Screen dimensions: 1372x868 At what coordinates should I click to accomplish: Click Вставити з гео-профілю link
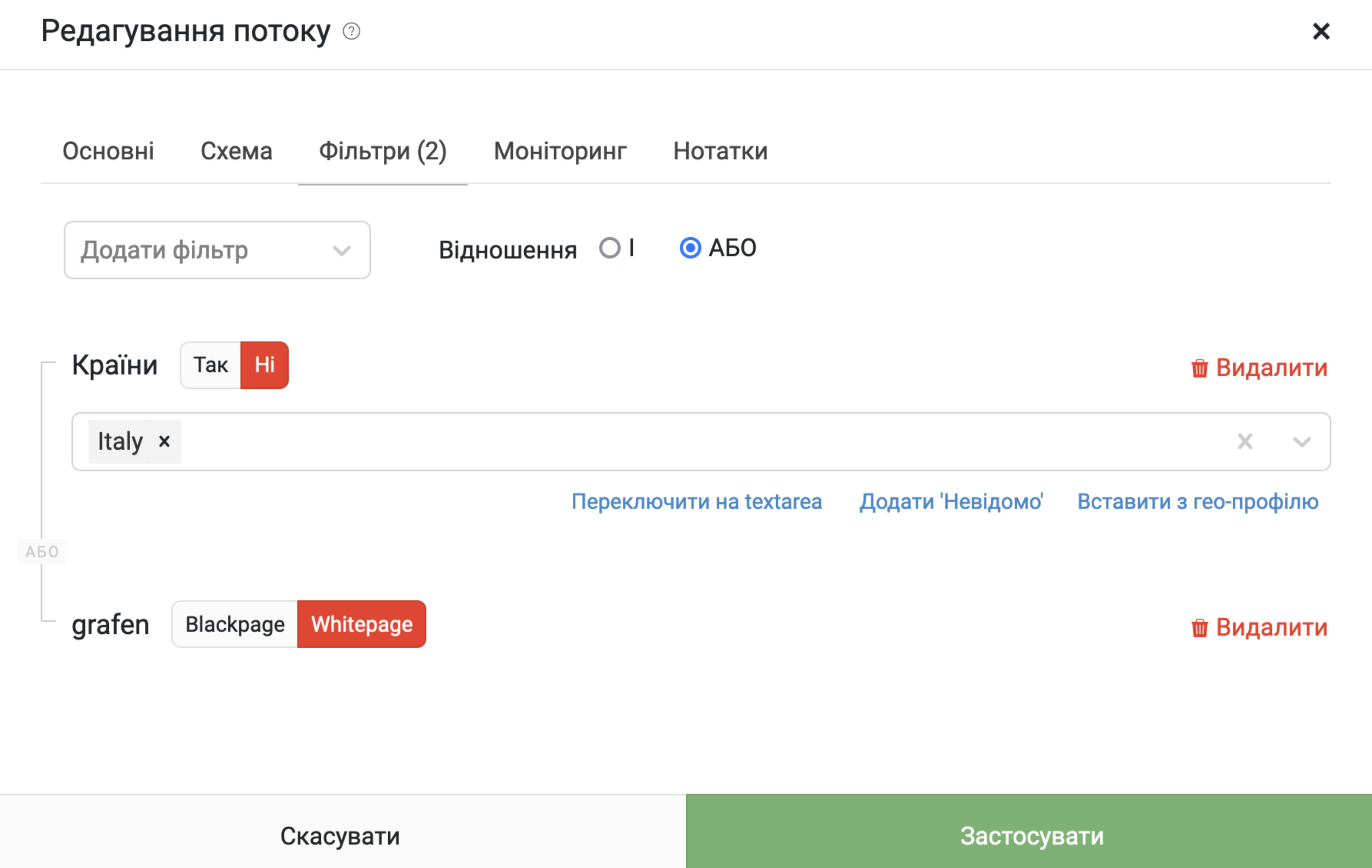pyautogui.click(x=1198, y=502)
